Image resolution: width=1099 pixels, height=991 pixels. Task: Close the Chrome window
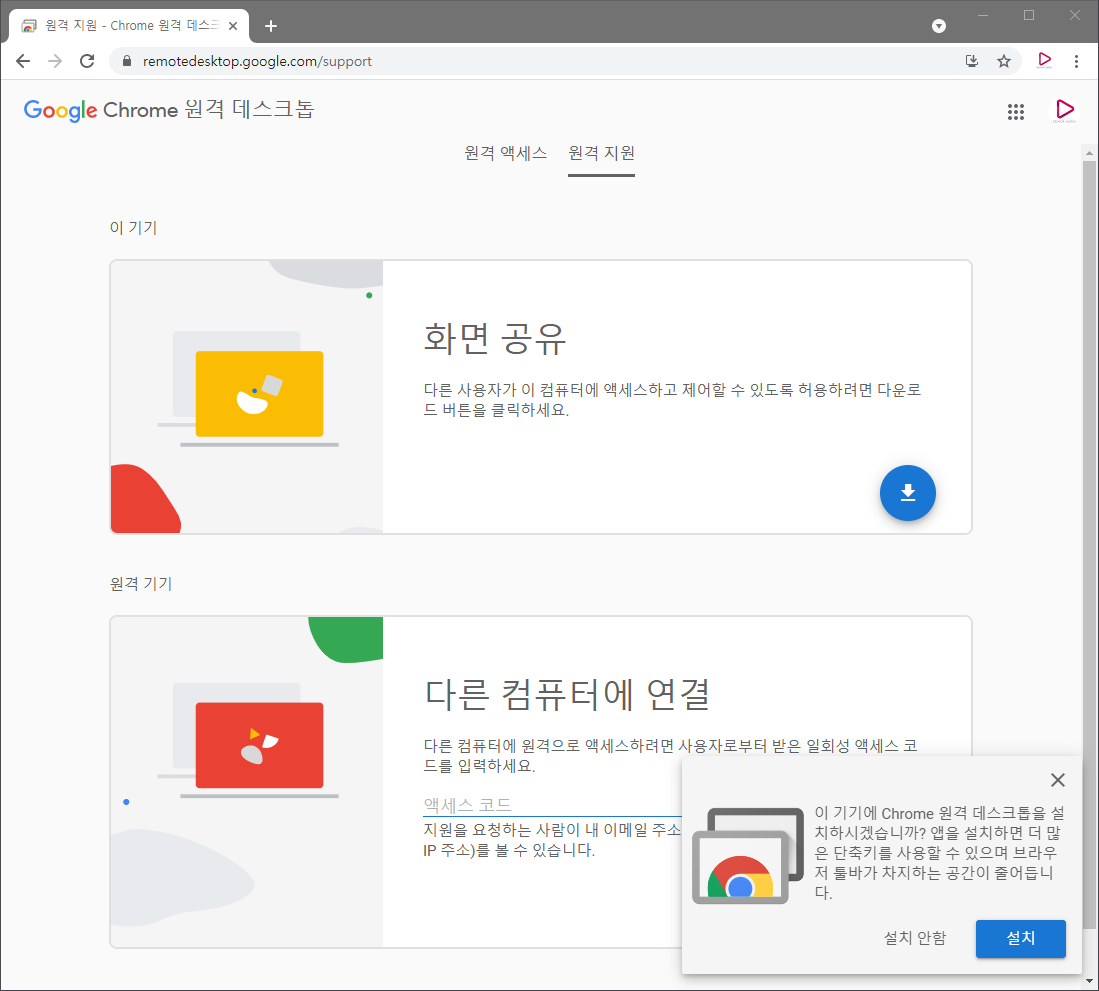click(1074, 15)
